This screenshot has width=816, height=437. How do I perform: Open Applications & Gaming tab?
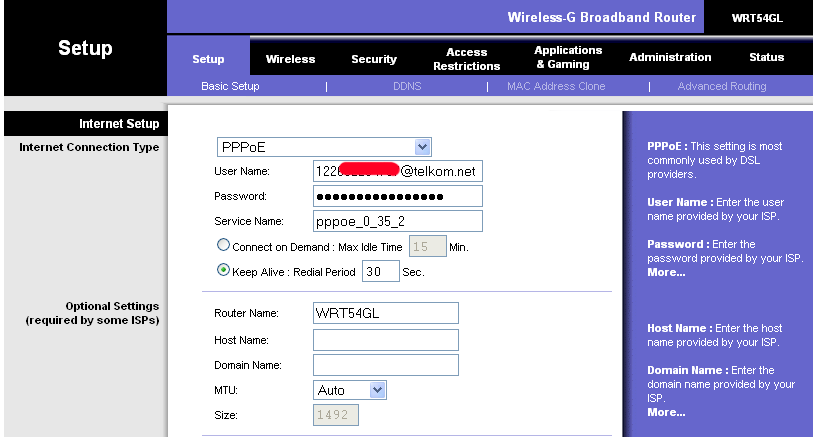point(568,57)
